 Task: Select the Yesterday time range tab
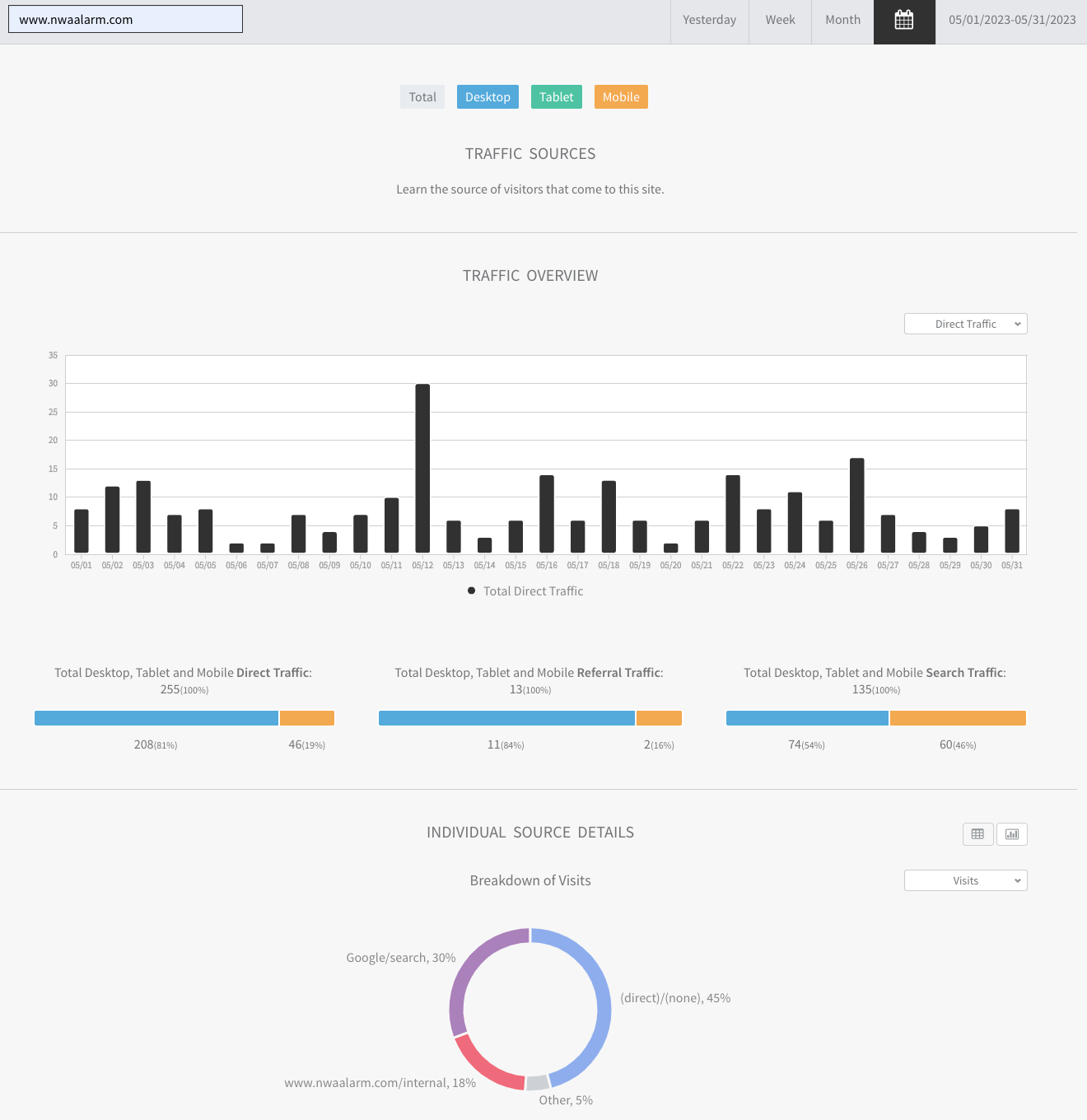click(709, 21)
